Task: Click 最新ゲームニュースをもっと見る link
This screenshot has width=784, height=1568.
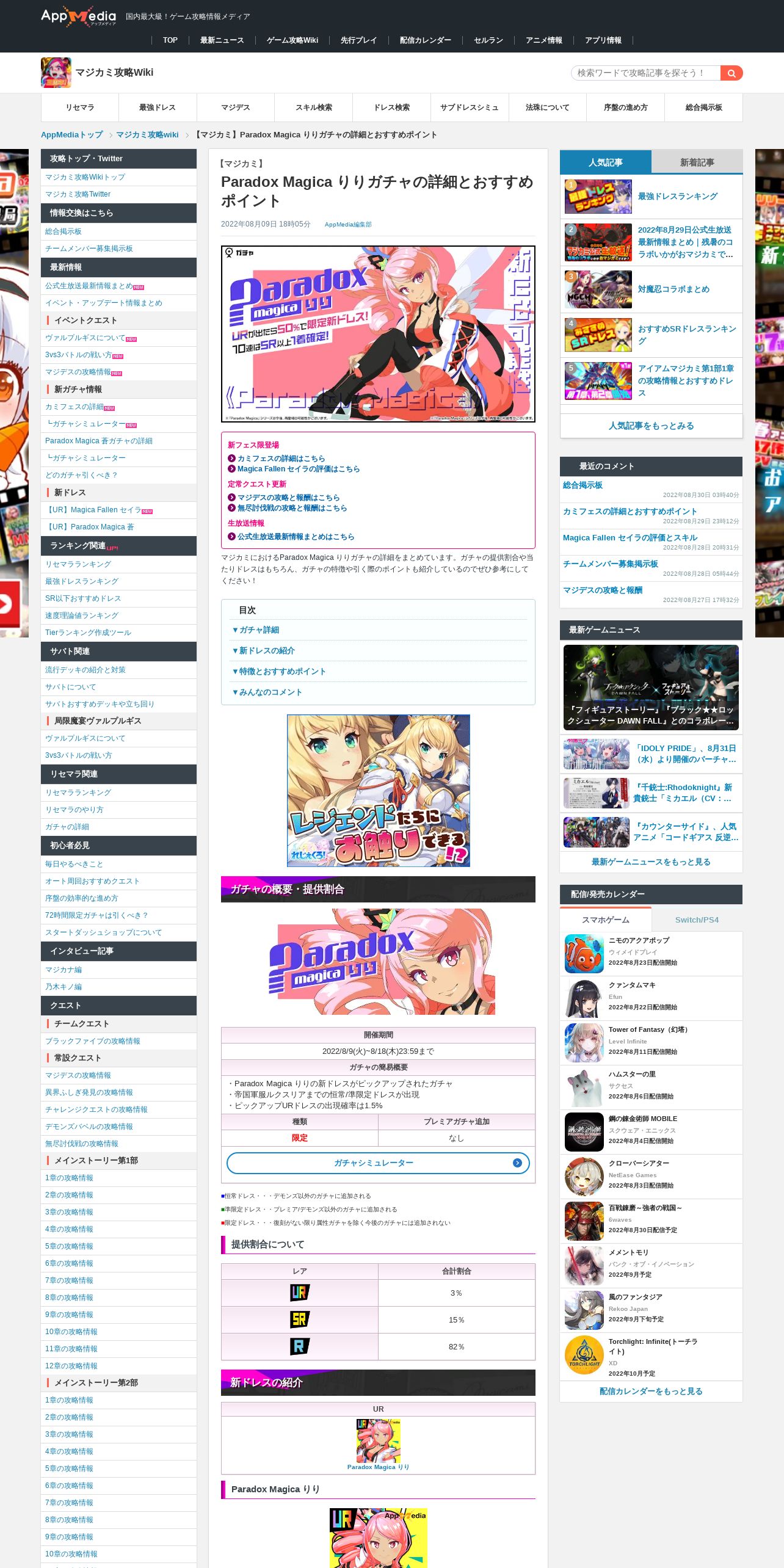Action: click(x=651, y=862)
